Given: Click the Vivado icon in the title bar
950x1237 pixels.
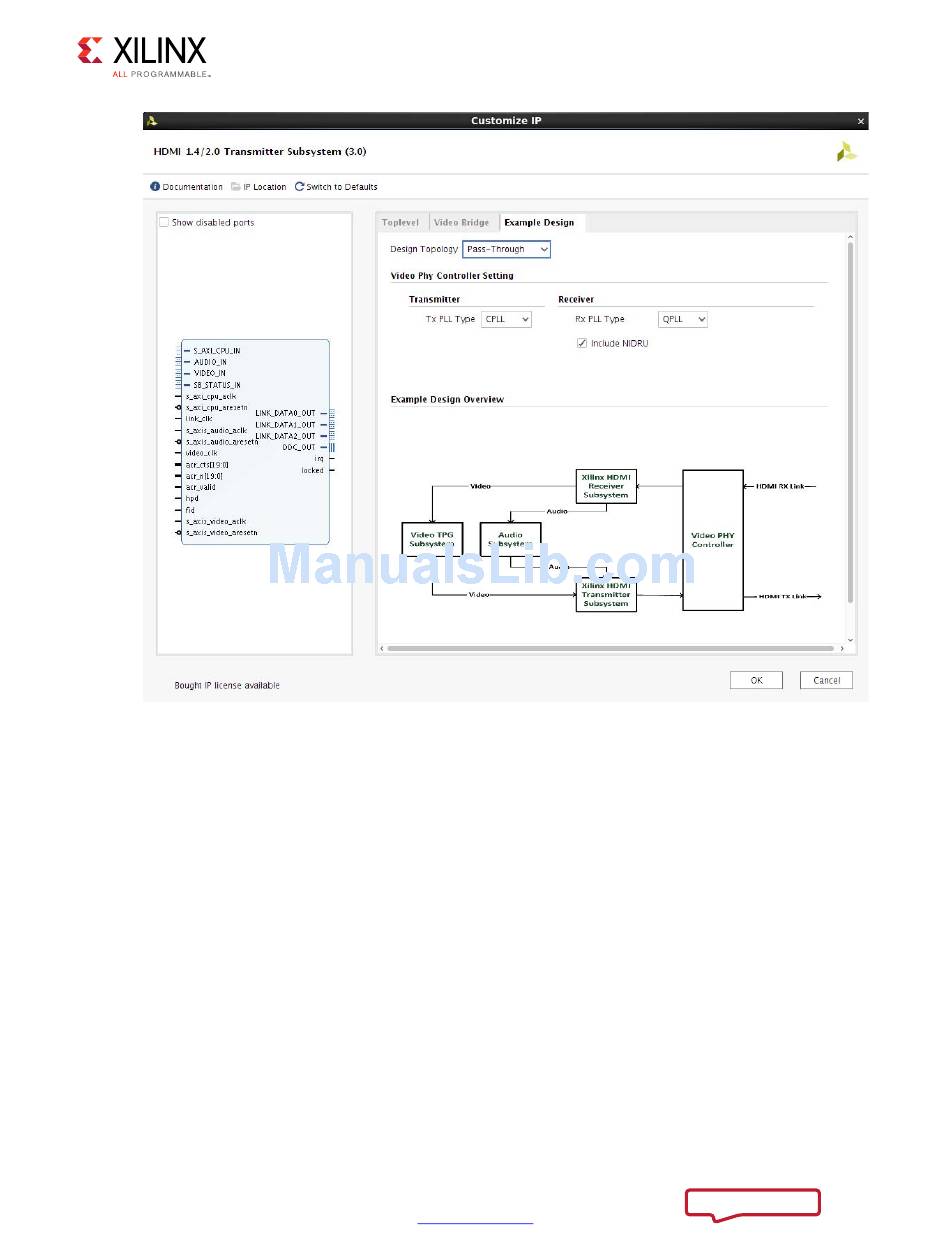Looking at the screenshot, I should [x=152, y=121].
